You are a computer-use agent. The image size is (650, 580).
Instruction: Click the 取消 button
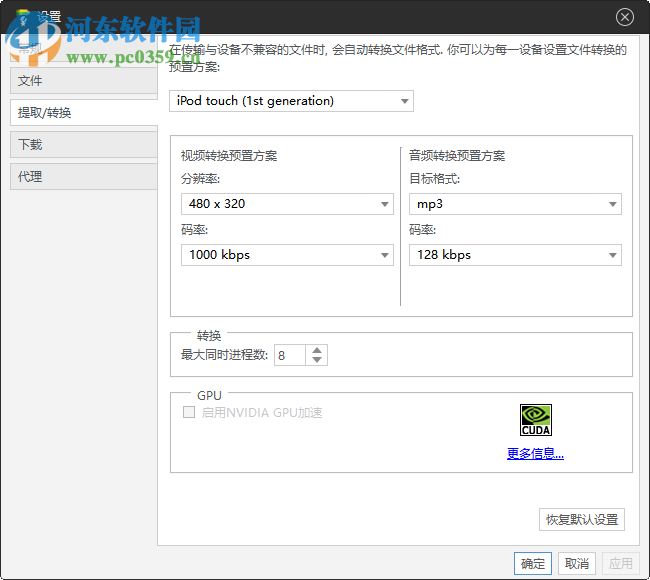[x=577, y=563]
